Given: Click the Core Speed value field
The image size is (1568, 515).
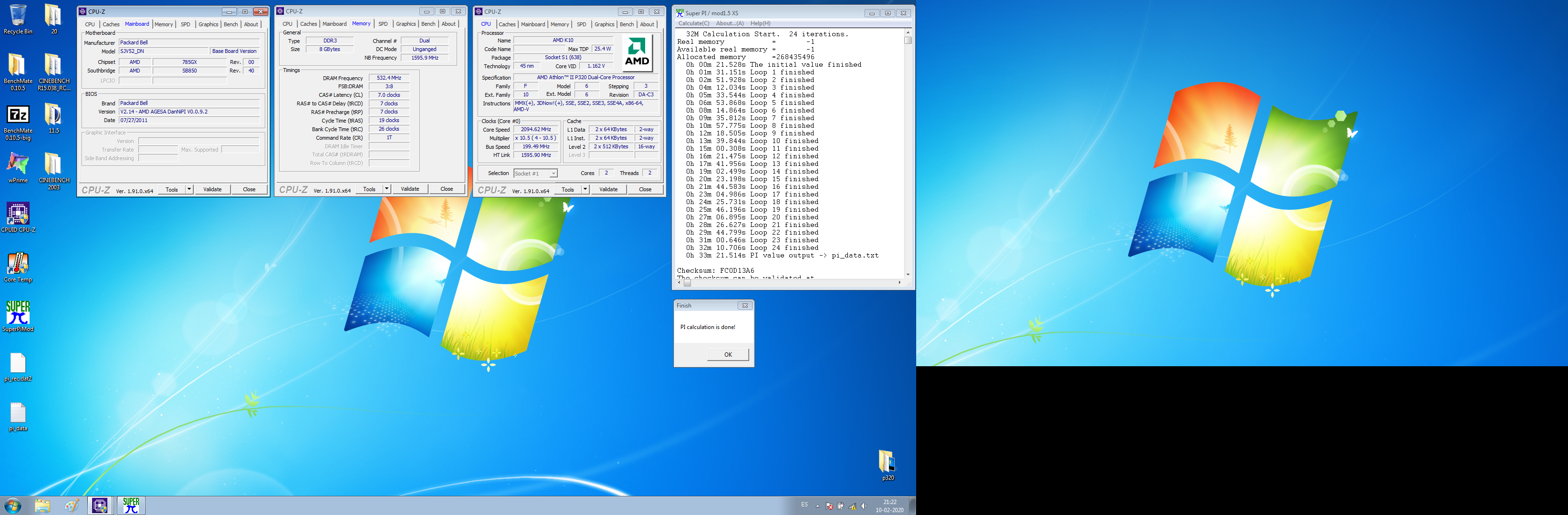Looking at the screenshot, I should [x=536, y=130].
